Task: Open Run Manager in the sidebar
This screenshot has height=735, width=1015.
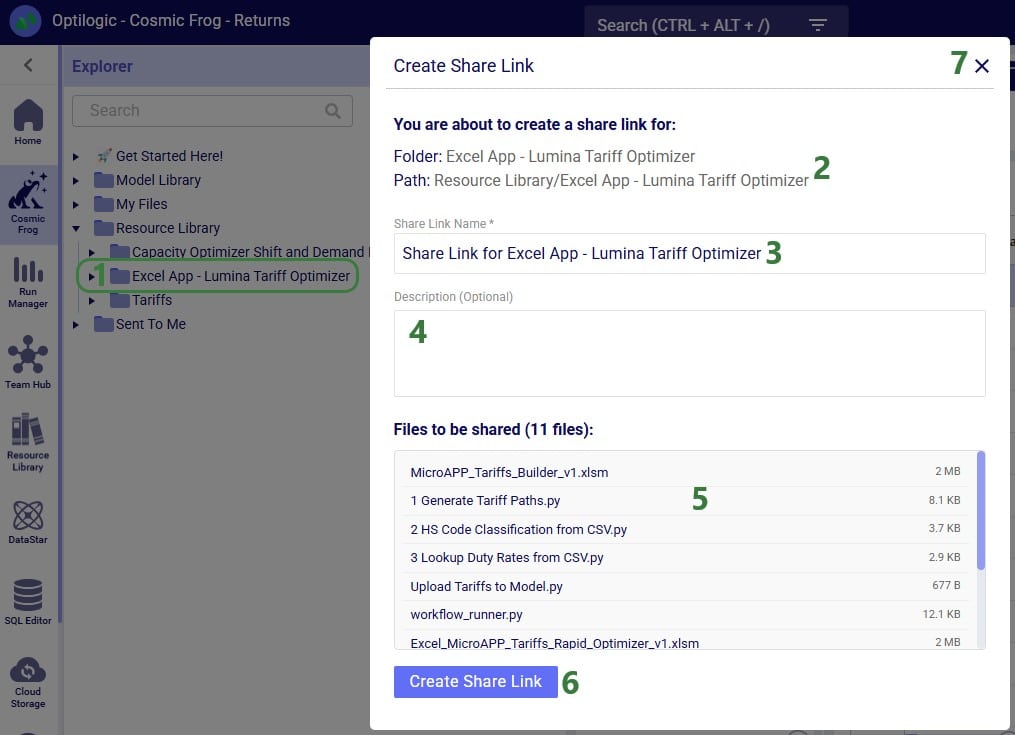Action: (x=28, y=282)
